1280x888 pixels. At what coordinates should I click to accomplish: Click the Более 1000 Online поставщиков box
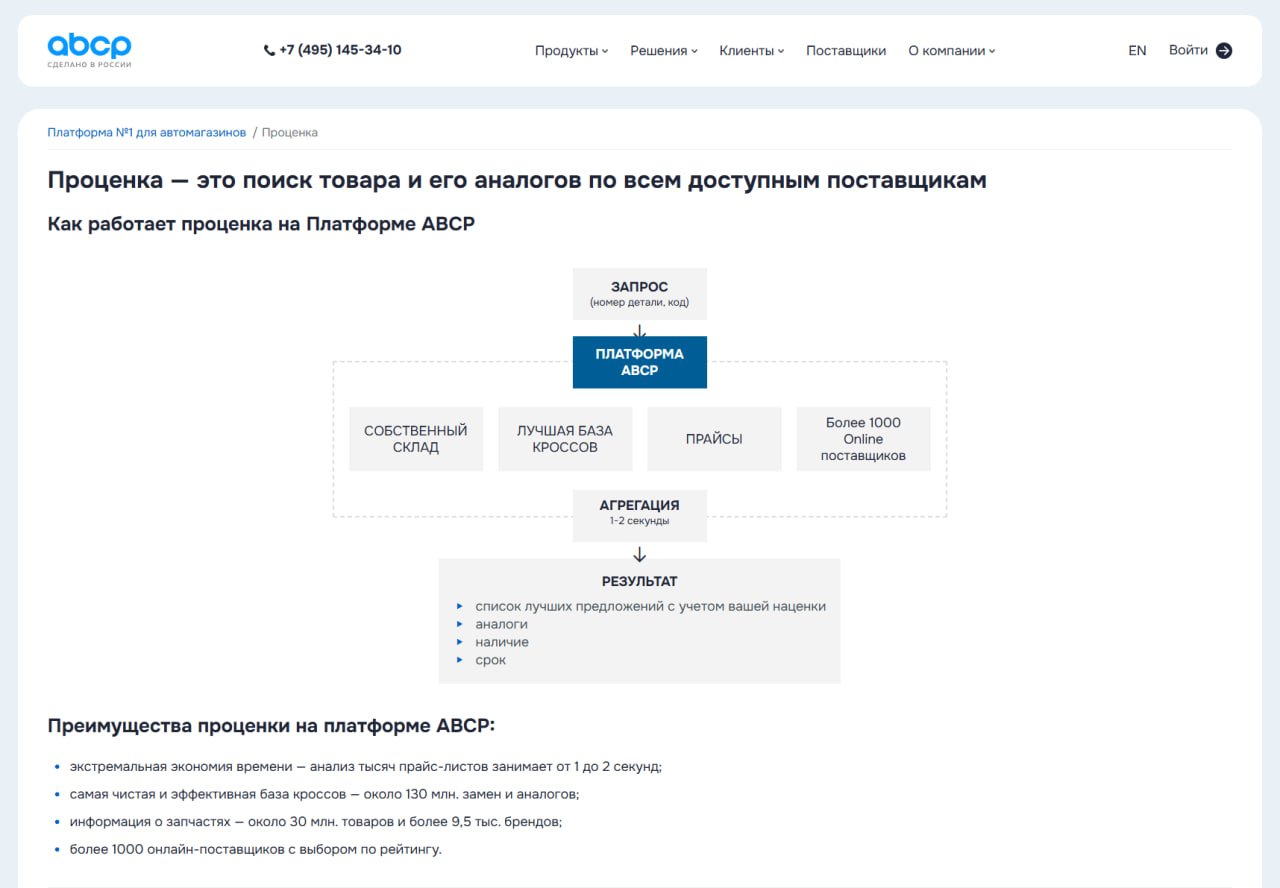coord(864,439)
